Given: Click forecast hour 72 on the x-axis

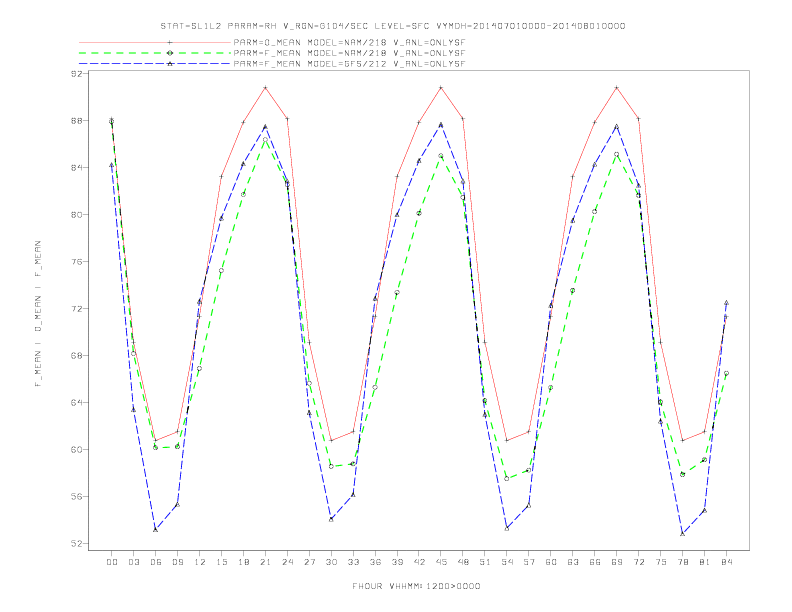Looking at the screenshot, I should tap(638, 562).
